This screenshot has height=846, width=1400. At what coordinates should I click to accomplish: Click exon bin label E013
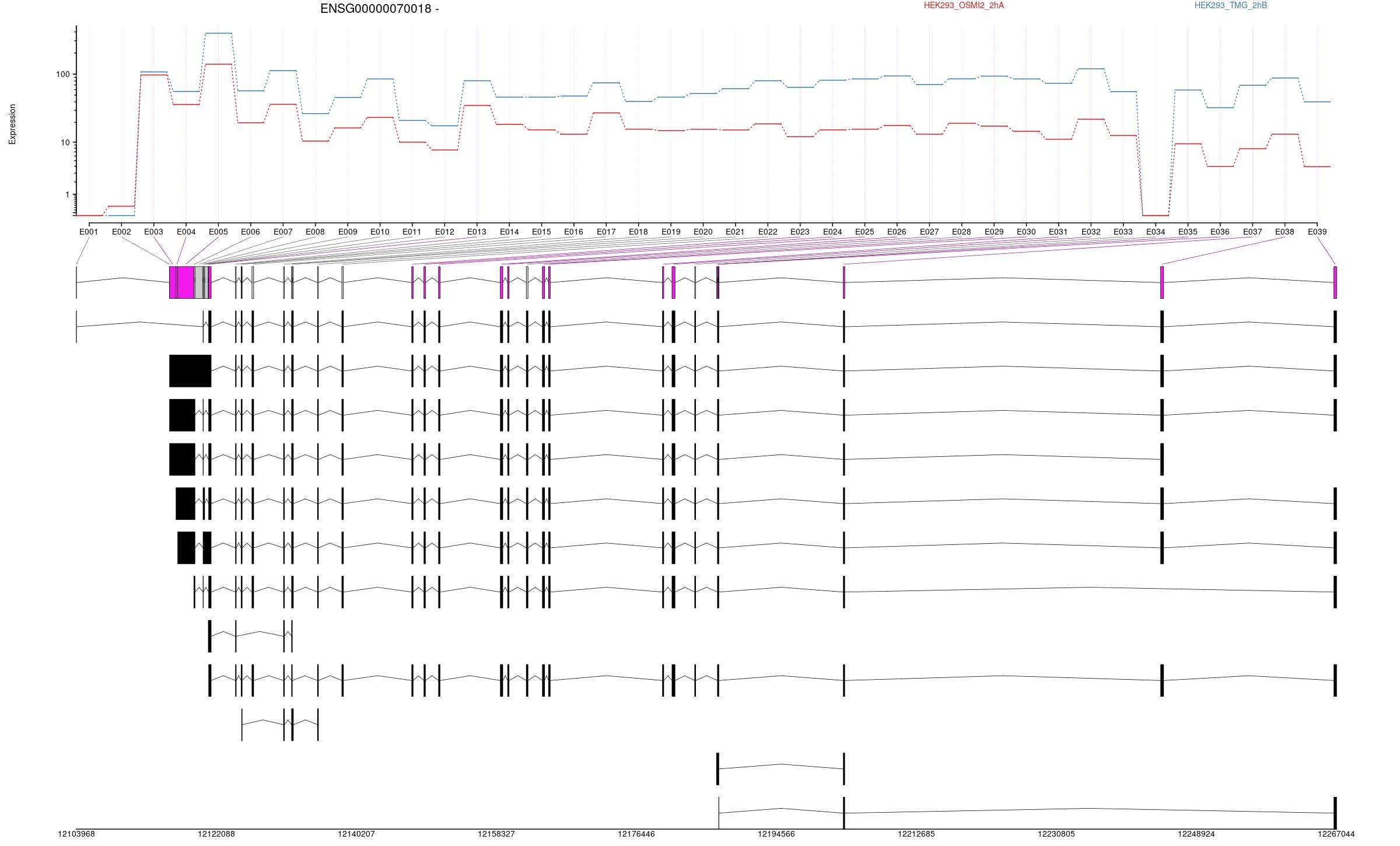477,232
